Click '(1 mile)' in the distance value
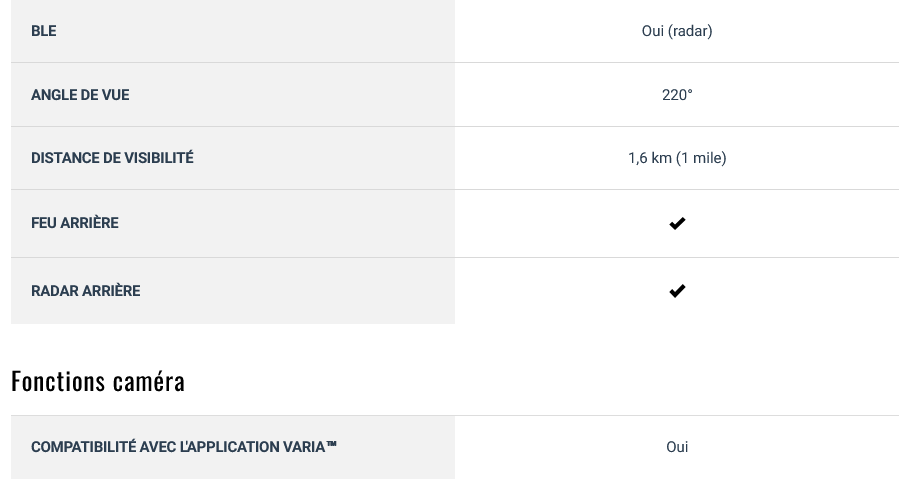 coord(701,158)
